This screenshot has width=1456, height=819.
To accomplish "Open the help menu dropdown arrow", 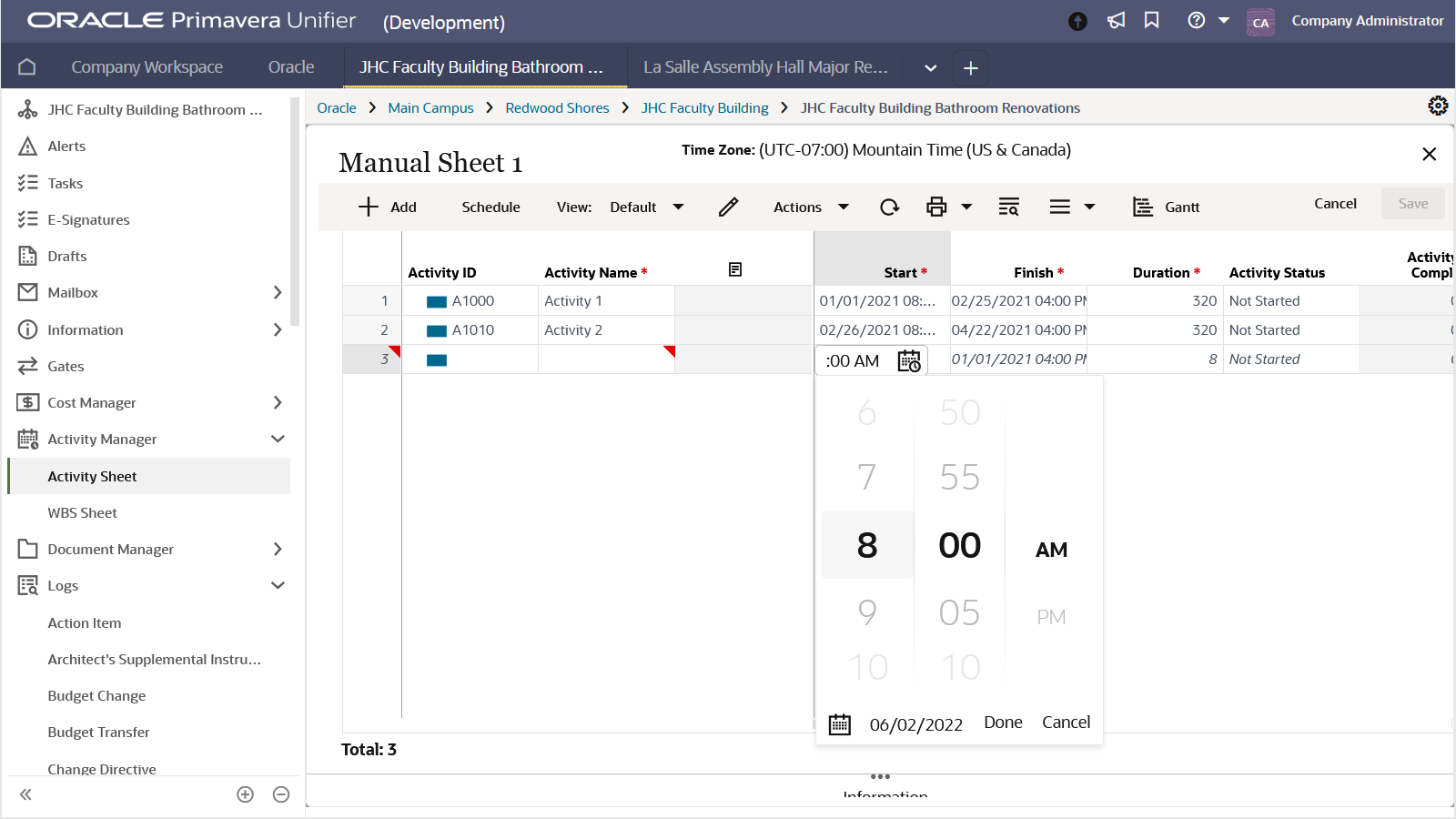I will pyautogui.click(x=1224, y=20).
